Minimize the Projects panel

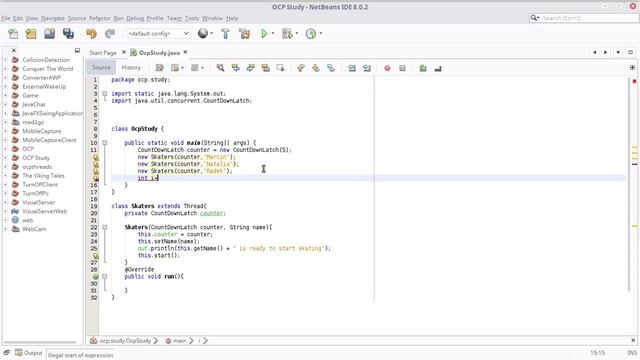77,50
